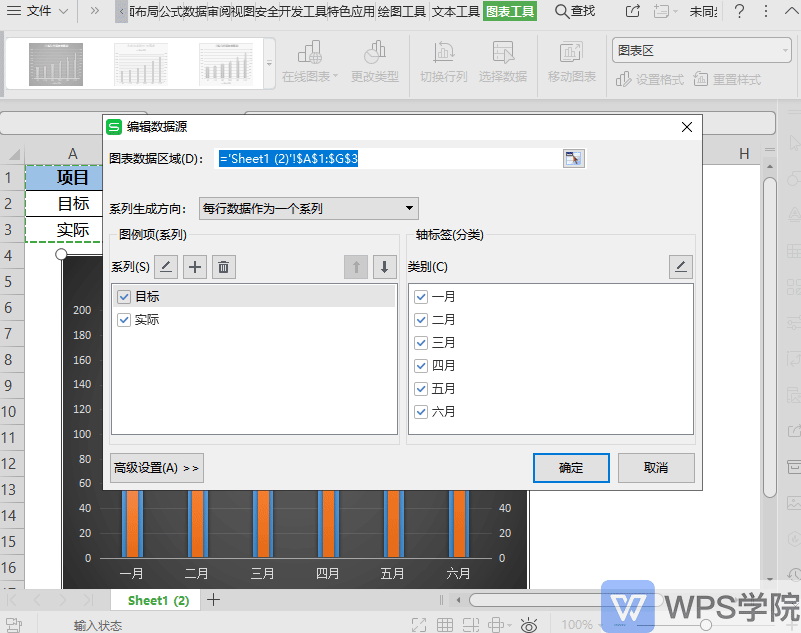
Task: Open the 特色应用 tab
Action: click(350, 11)
